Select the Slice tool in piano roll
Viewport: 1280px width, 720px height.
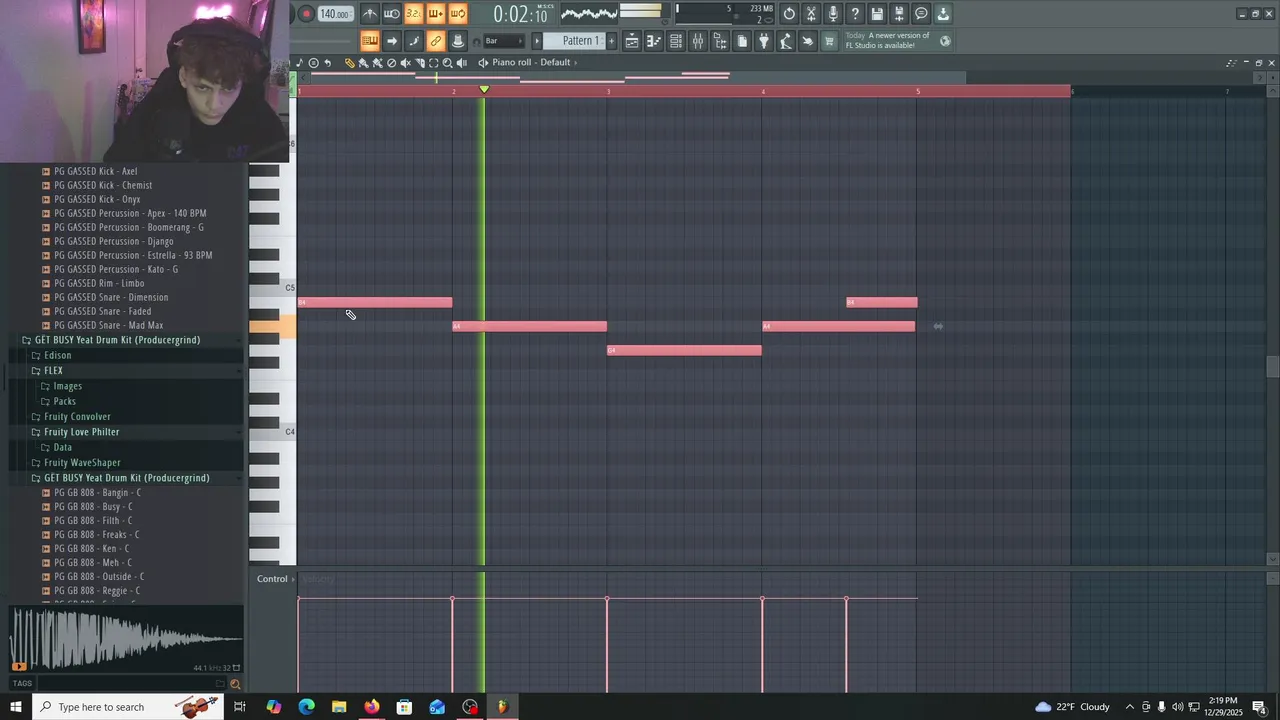click(420, 62)
